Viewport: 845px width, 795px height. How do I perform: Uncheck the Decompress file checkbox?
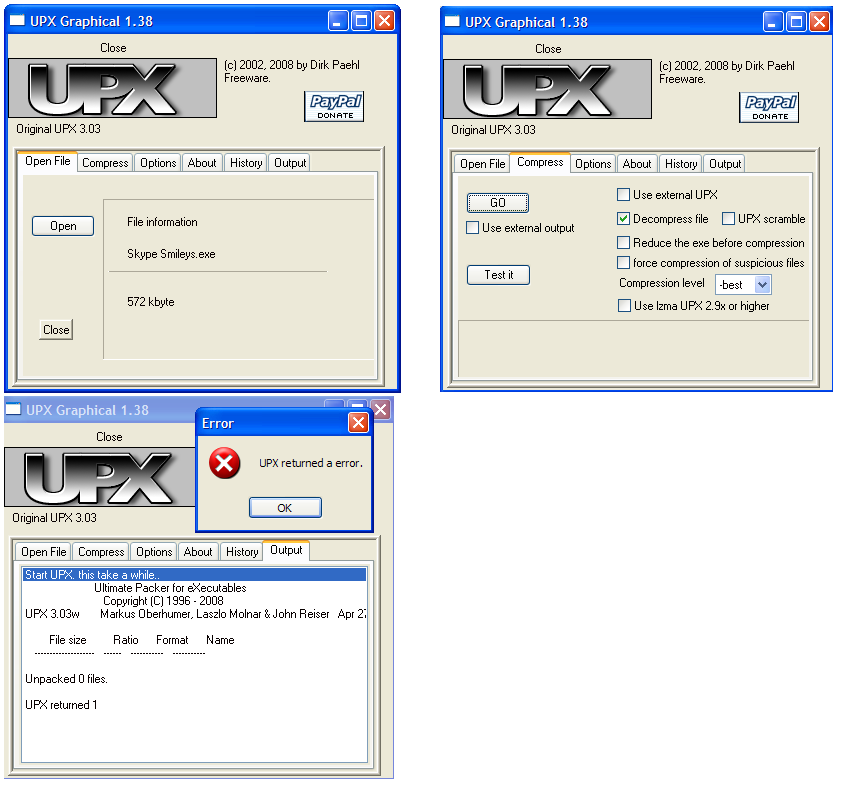coord(624,219)
